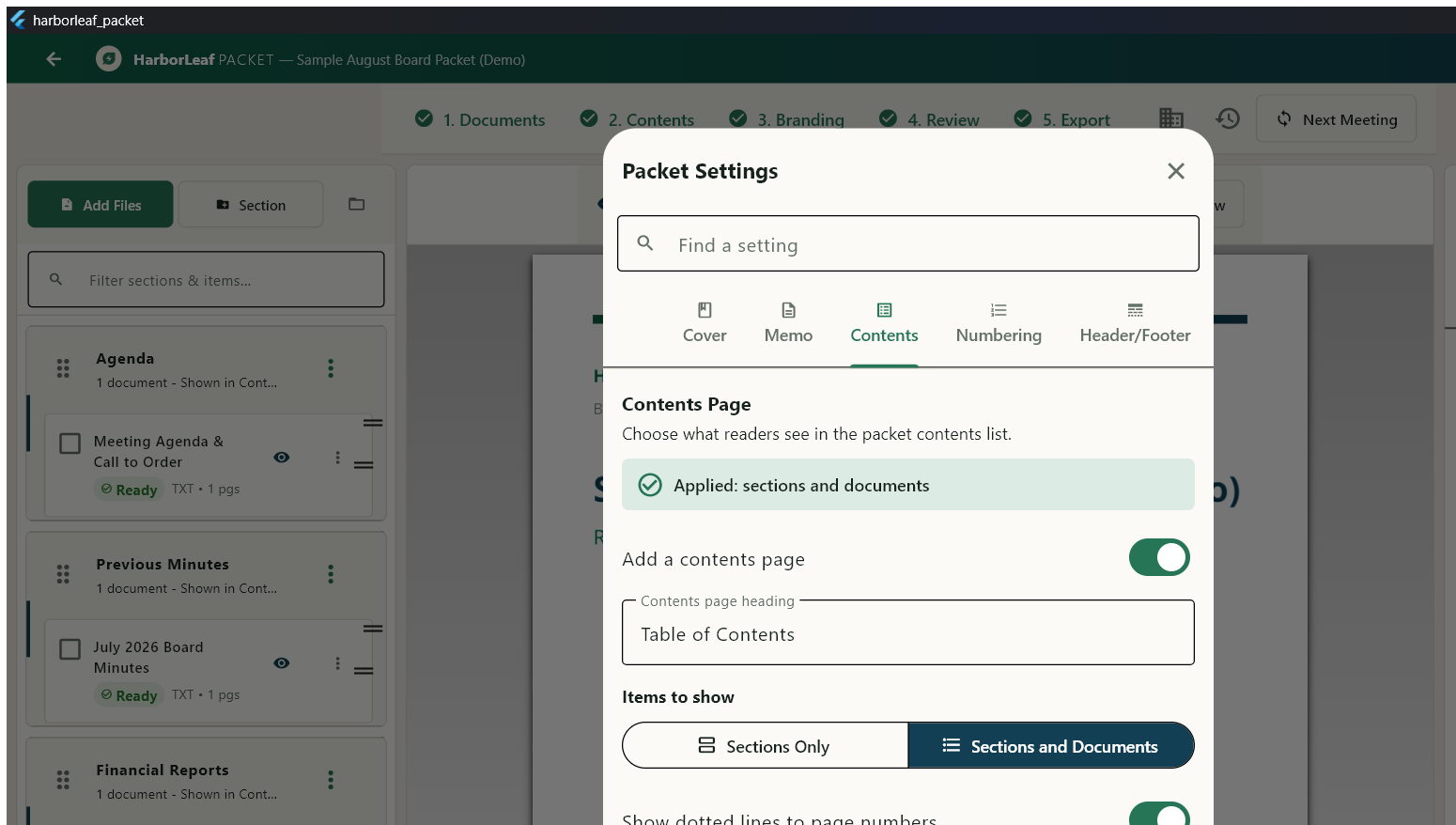The image size is (1456, 825).
Task: Click the Ready status on Meeting Agenda
Action: [x=129, y=490]
